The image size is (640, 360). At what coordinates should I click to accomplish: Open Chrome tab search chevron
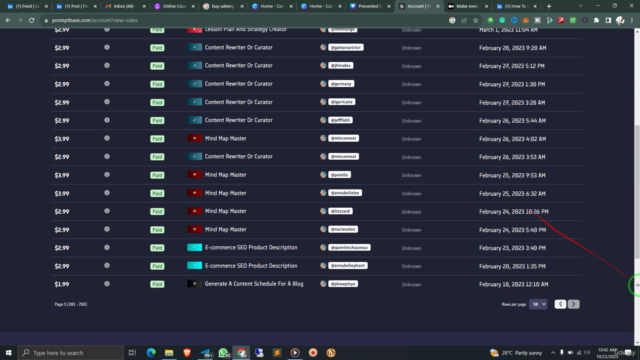[580, 6]
